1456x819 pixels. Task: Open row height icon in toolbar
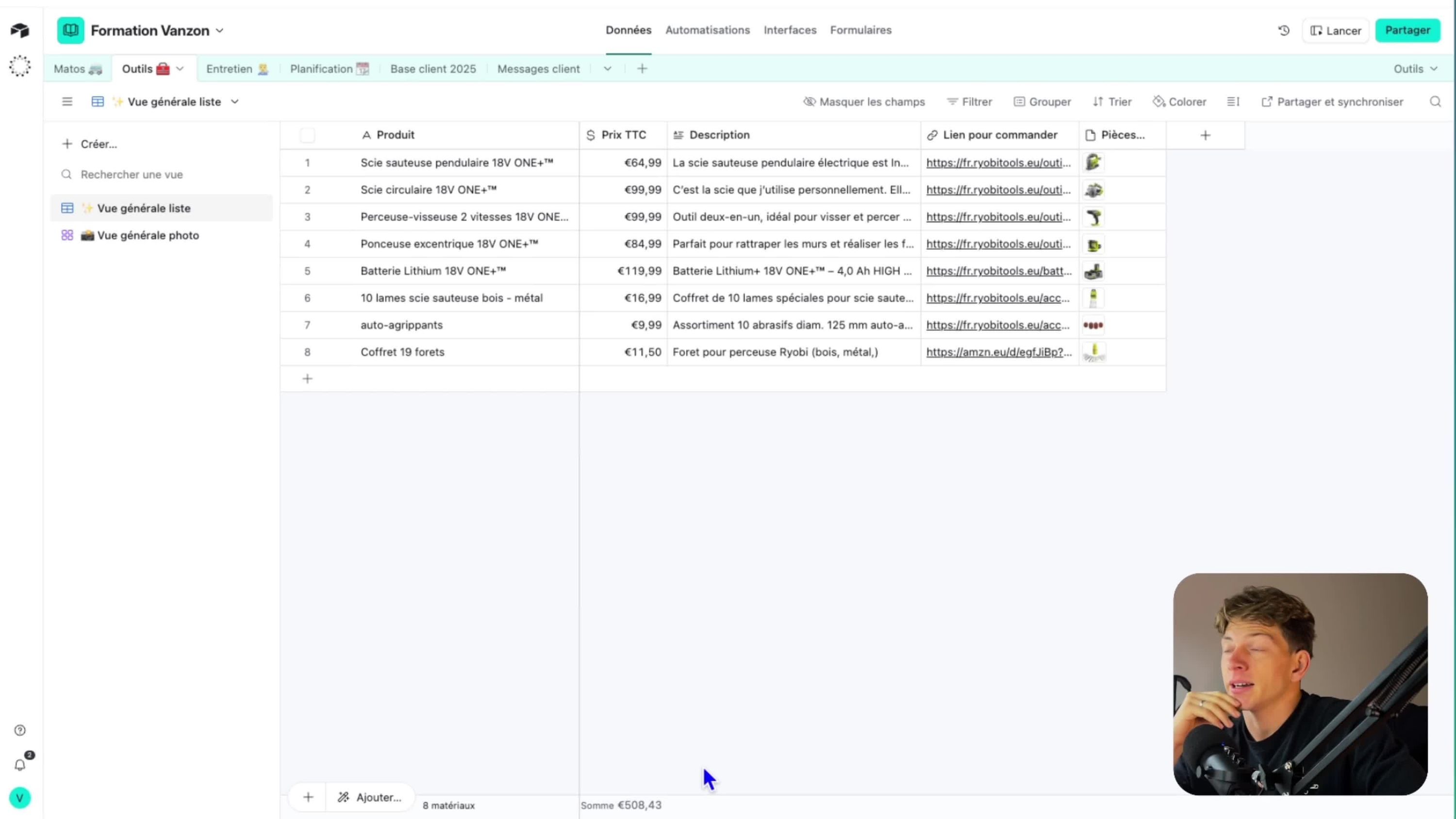tap(1233, 102)
